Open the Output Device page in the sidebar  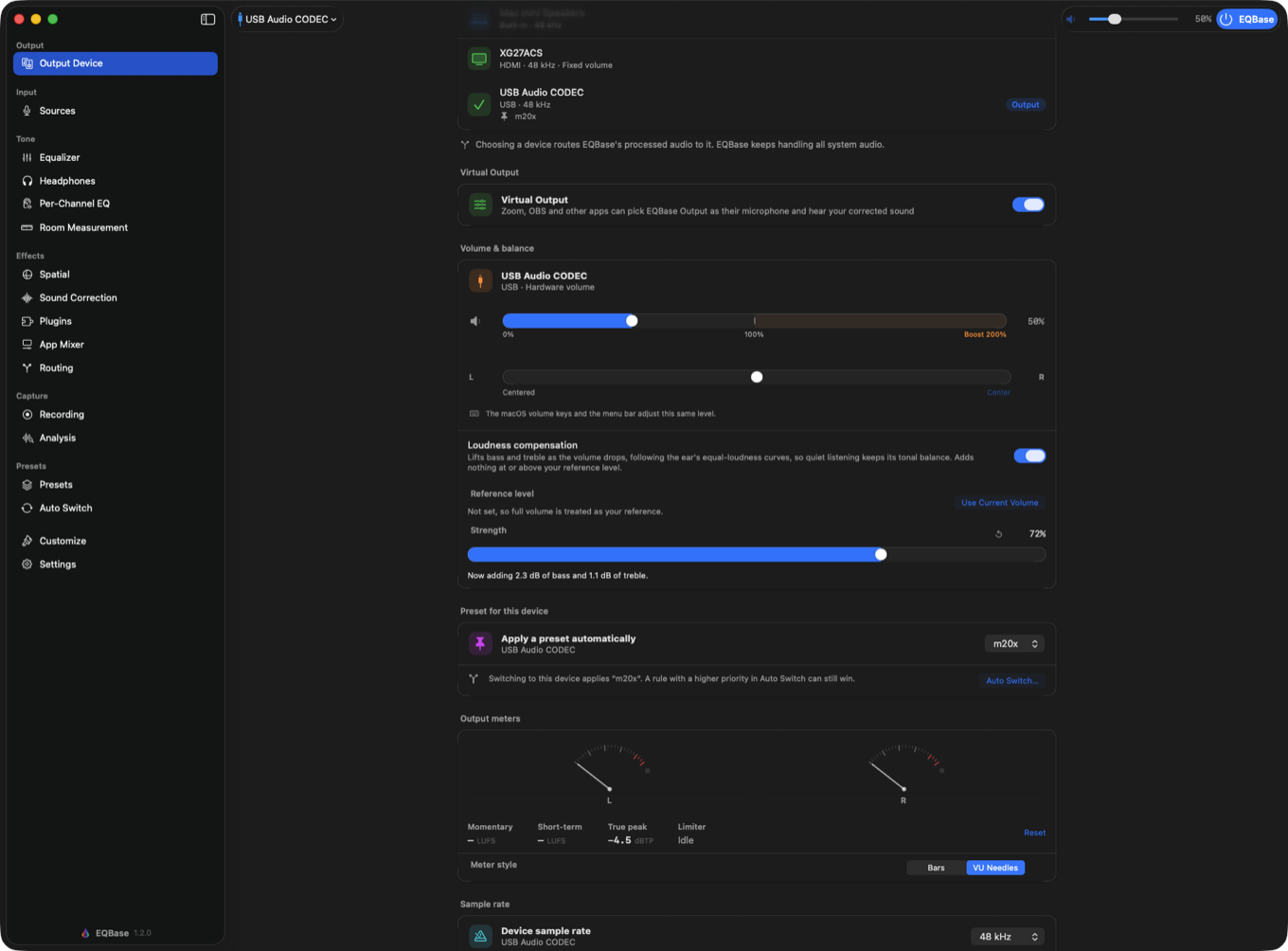(116, 63)
